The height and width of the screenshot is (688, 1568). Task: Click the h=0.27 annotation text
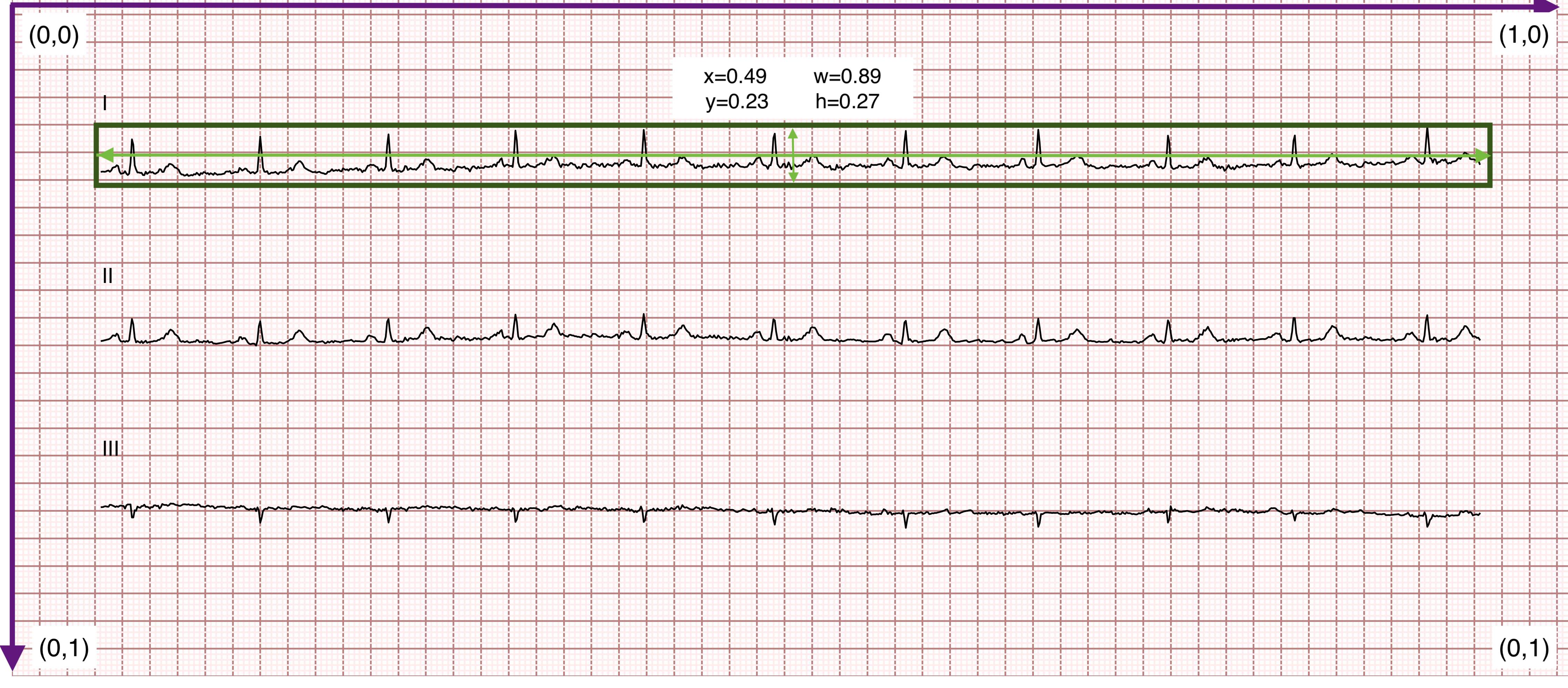pyautogui.click(x=847, y=101)
